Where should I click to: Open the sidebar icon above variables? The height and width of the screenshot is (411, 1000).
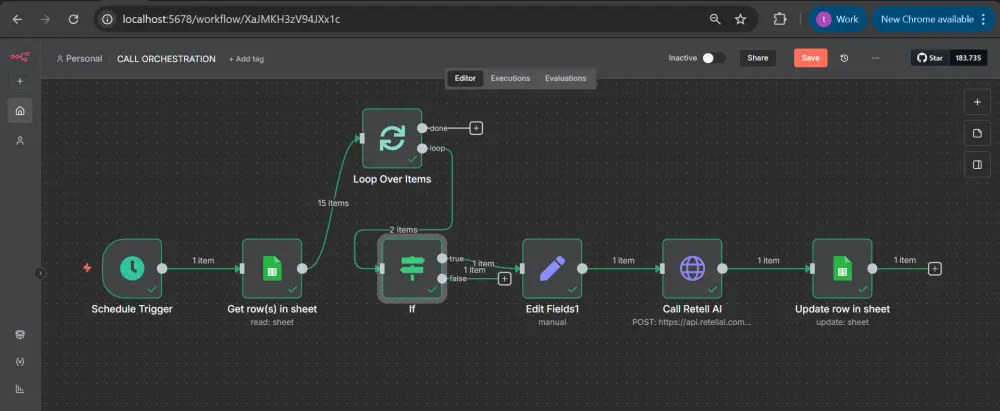point(20,334)
